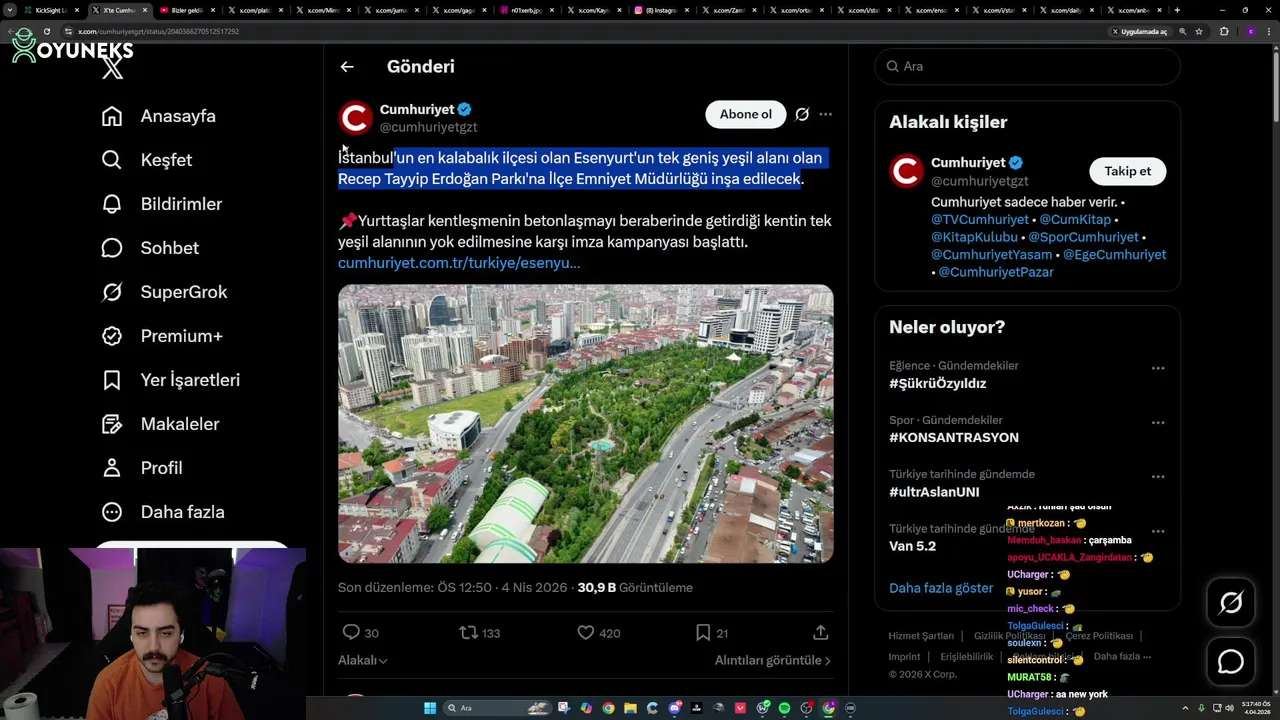Open Anasayfa home icon in sidebar
Screen dimensions: 1280x720
click(x=112, y=116)
